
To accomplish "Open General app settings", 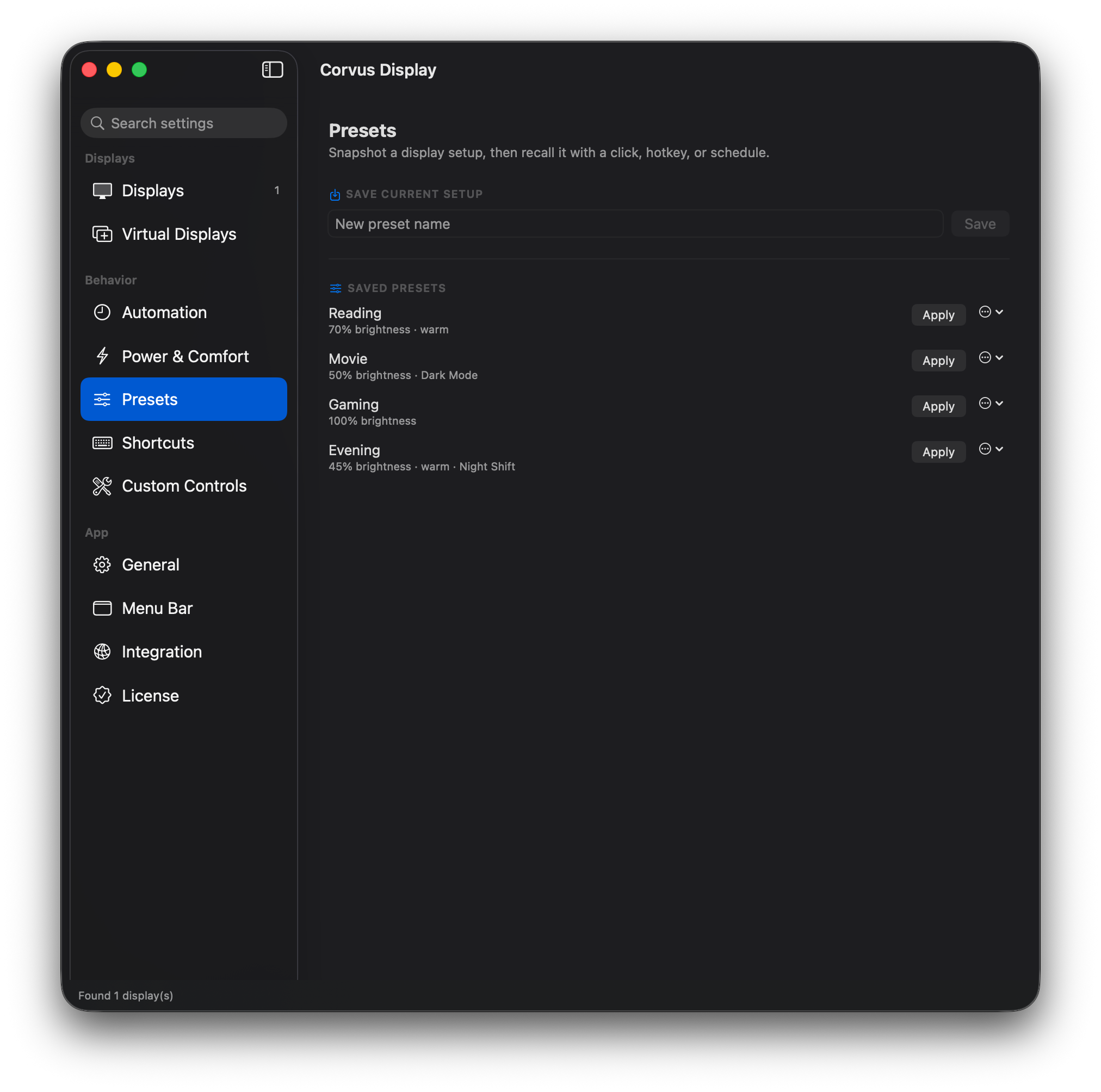I will (183, 565).
